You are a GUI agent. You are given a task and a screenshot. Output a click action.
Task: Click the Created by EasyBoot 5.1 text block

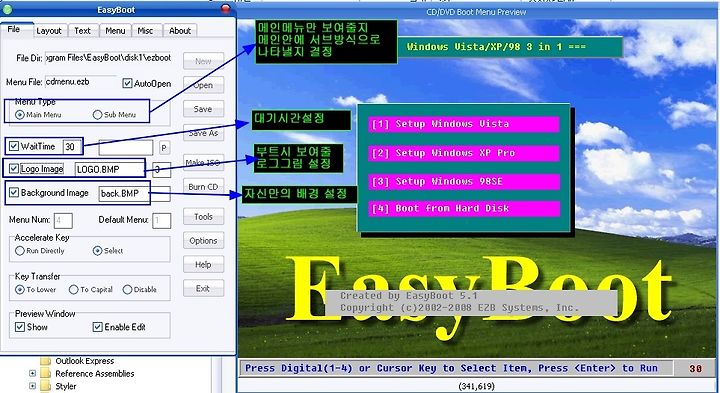(x=471, y=303)
